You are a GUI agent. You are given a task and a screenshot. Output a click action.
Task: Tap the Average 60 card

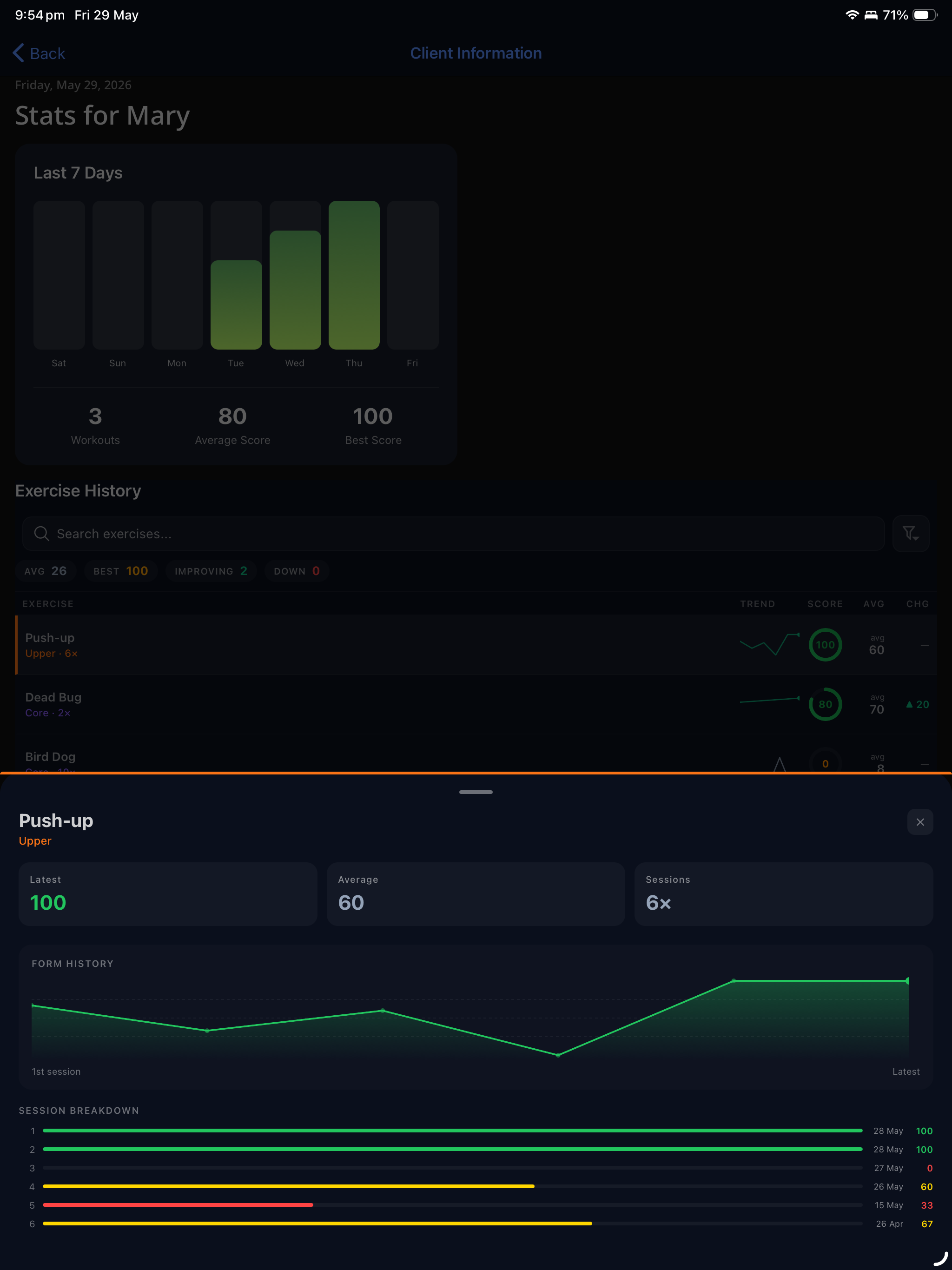(x=476, y=893)
